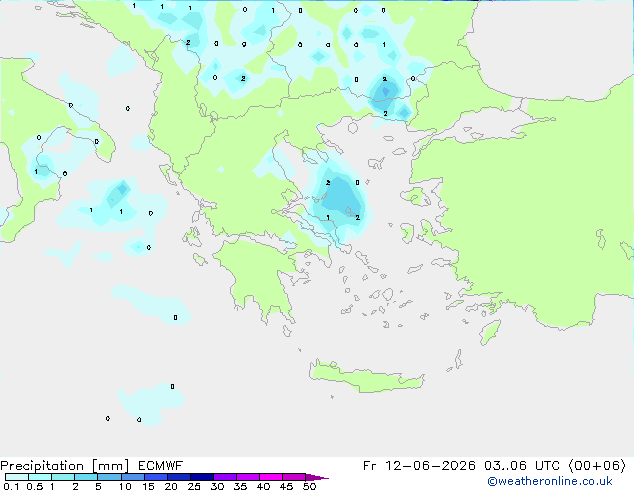Click the run offset "(00+06)" text
This screenshot has width=634, height=490.
597,466
